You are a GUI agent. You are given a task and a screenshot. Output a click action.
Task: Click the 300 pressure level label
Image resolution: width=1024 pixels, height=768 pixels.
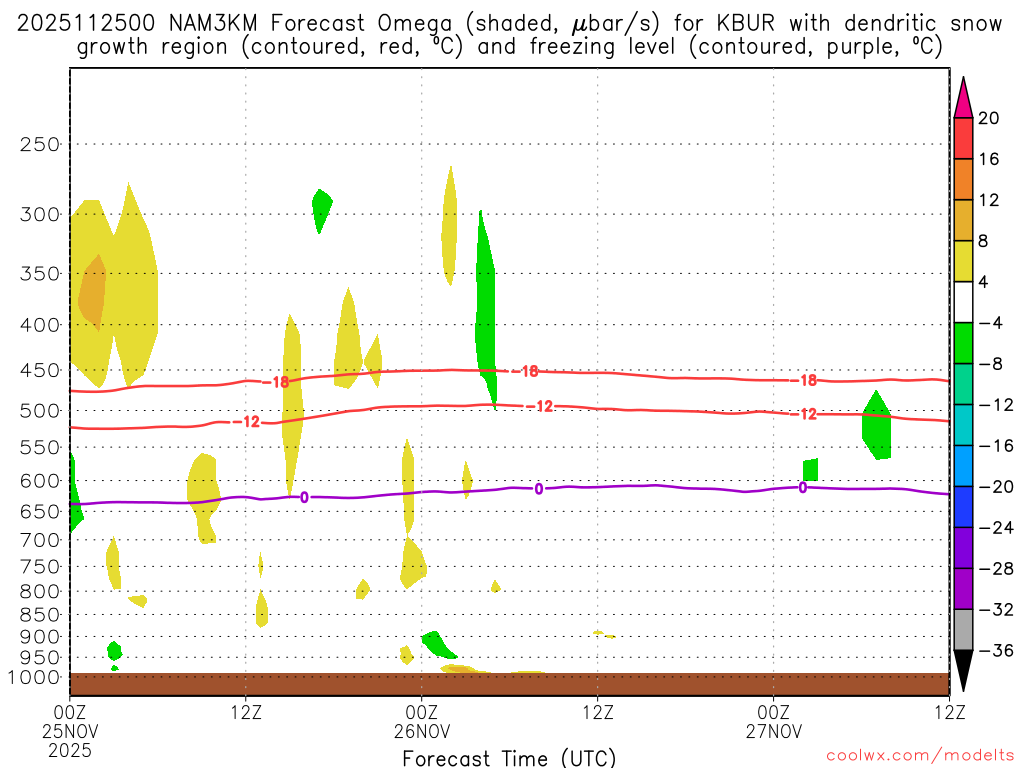(40, 214)
